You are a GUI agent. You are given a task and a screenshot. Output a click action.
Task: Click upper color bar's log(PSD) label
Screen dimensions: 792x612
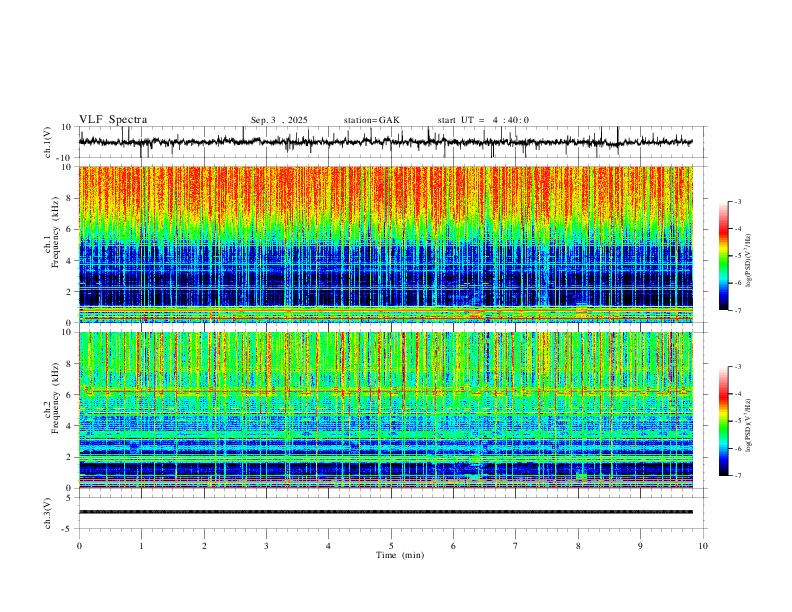point(749,261)
